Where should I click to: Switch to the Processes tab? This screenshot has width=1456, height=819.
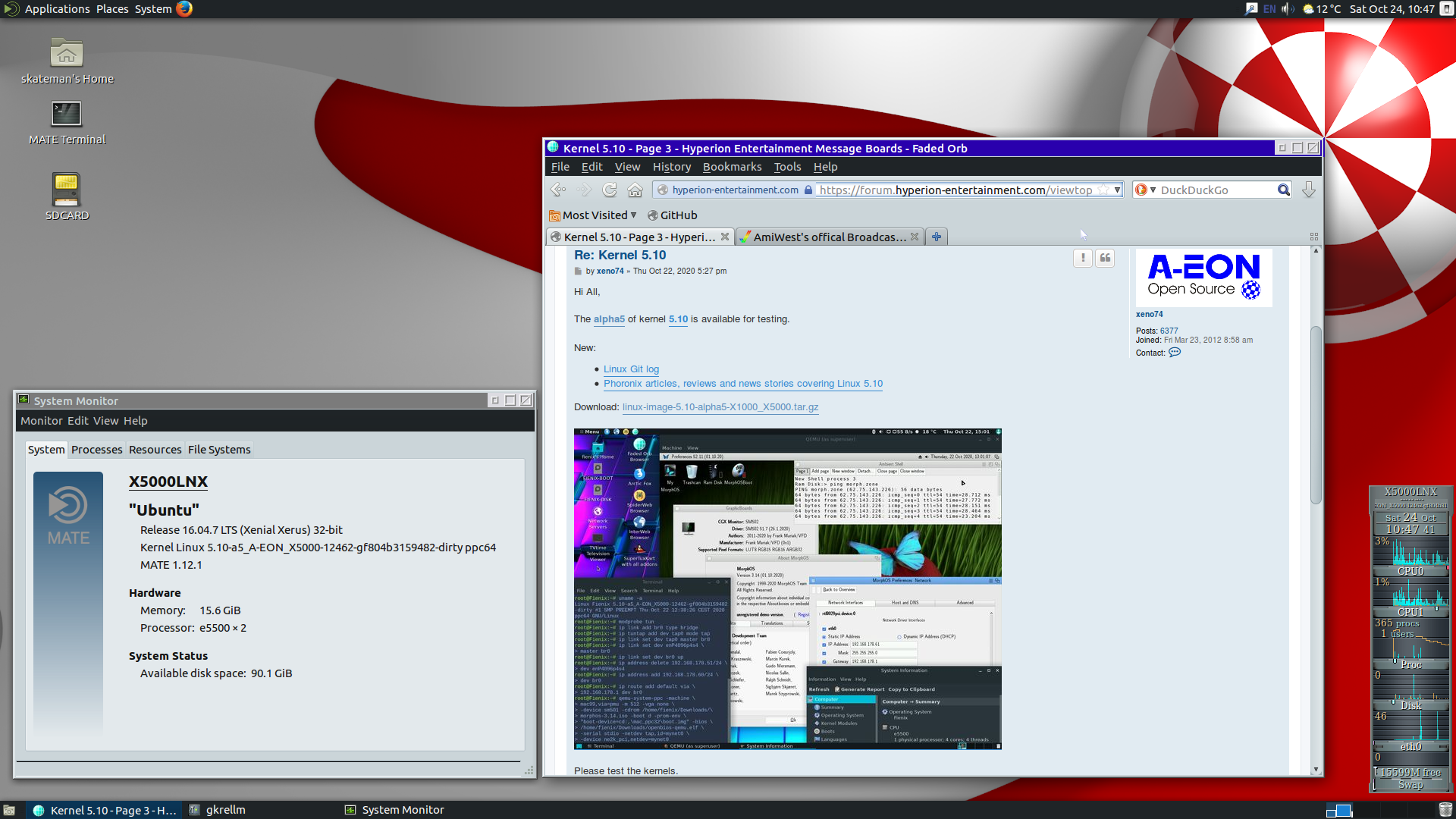pos(96,450)
